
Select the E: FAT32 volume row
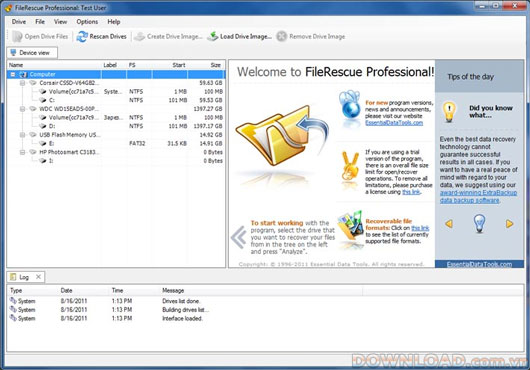pos(116,144)
